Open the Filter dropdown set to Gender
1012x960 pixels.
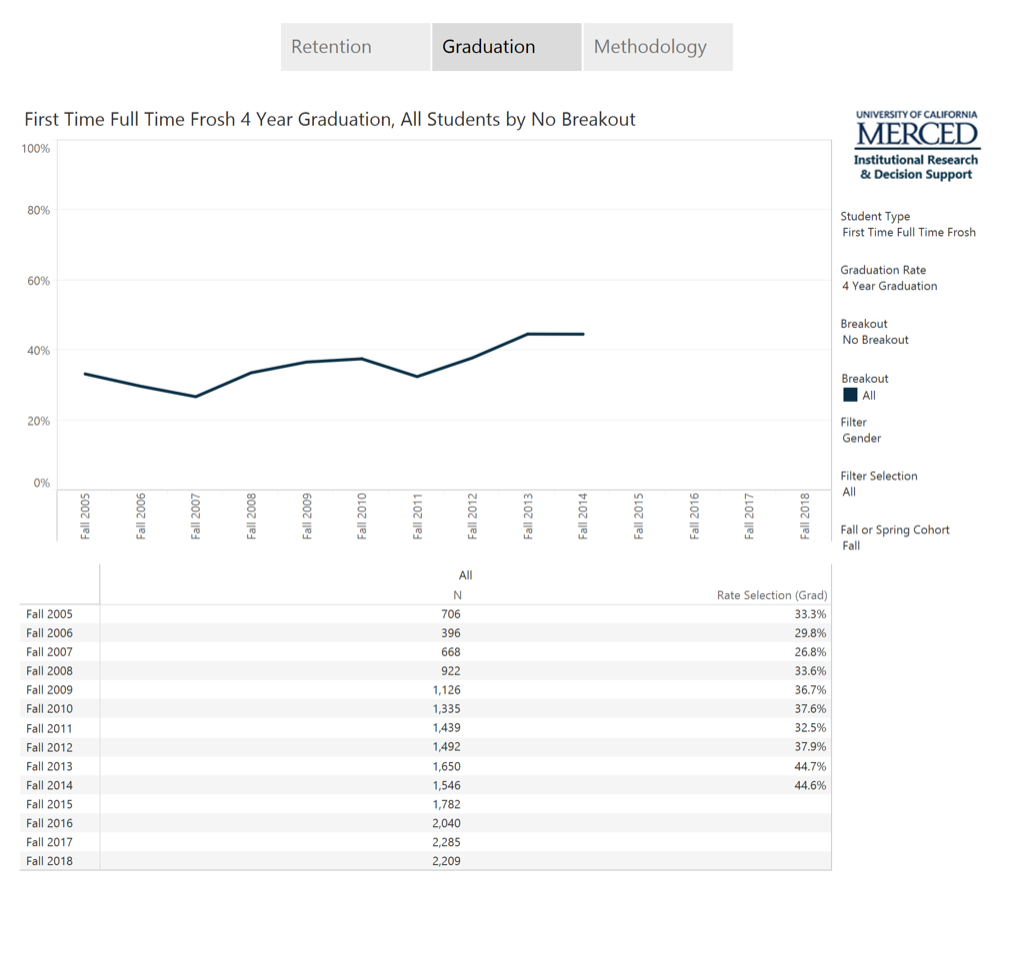[861, 438]
